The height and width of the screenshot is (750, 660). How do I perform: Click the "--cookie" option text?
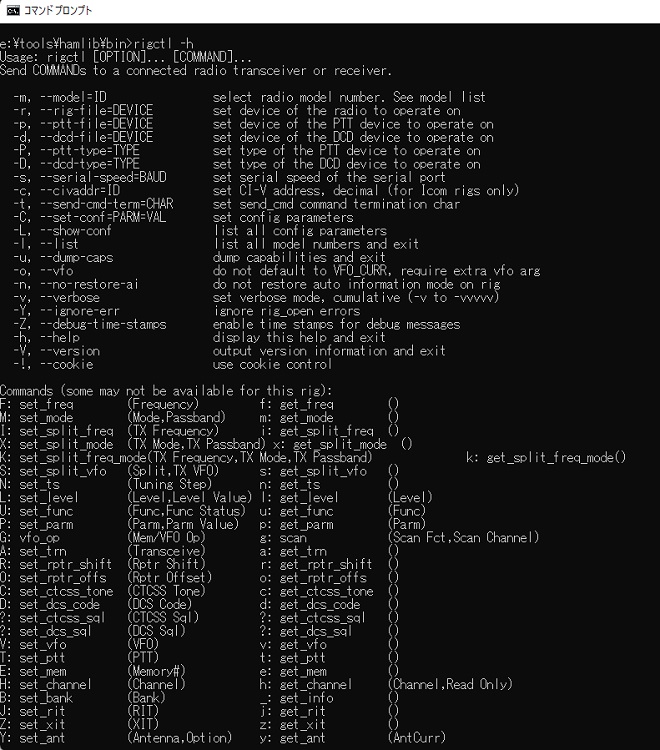[x=66, y=365]
